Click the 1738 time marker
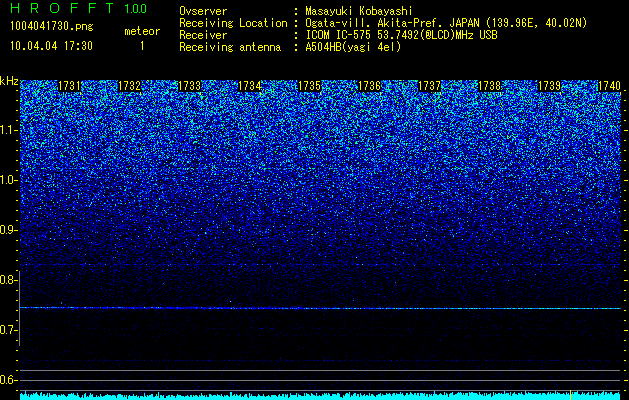 pos(489,86)
